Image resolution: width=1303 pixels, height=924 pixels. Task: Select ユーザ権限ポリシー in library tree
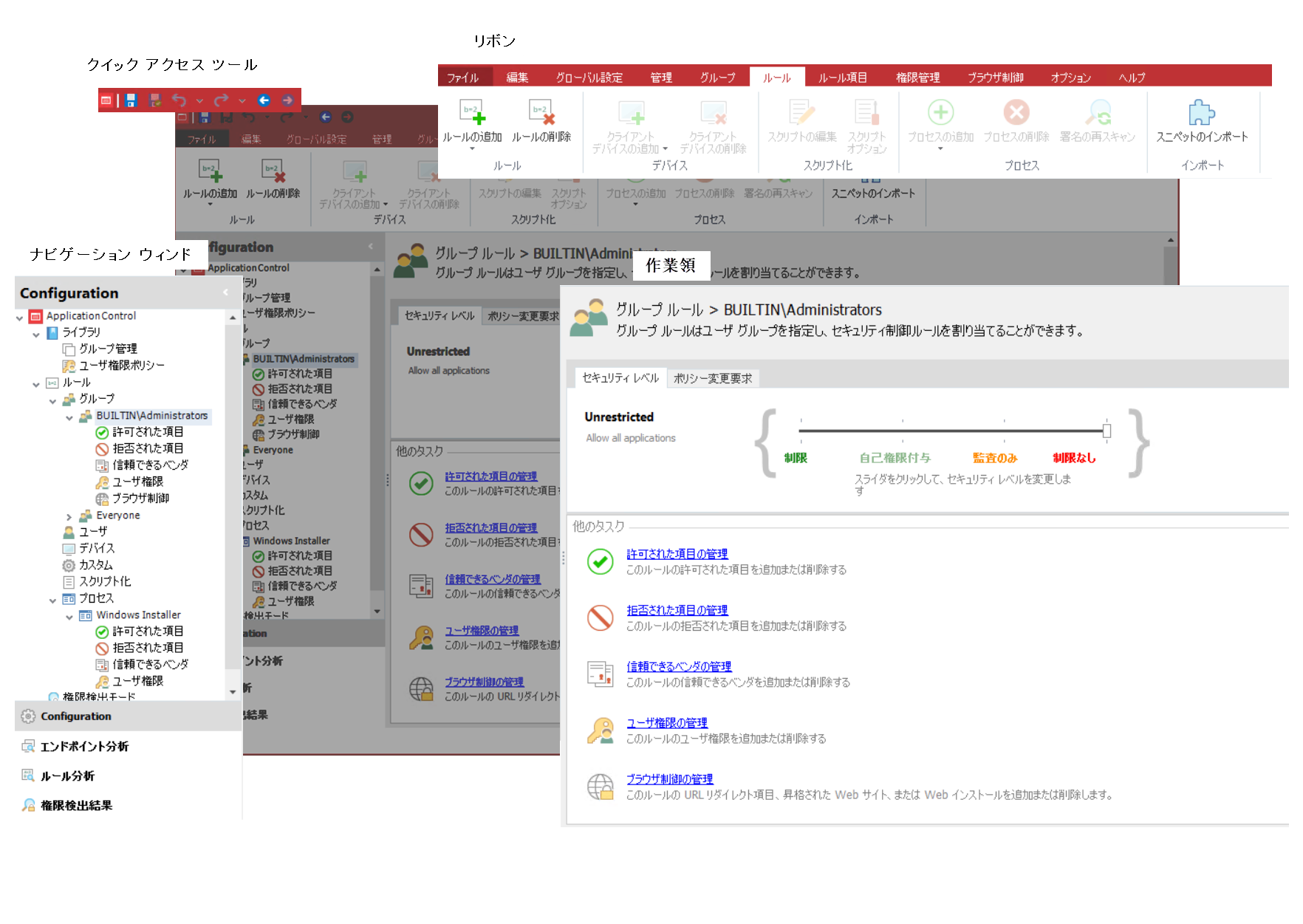point(122,365)
